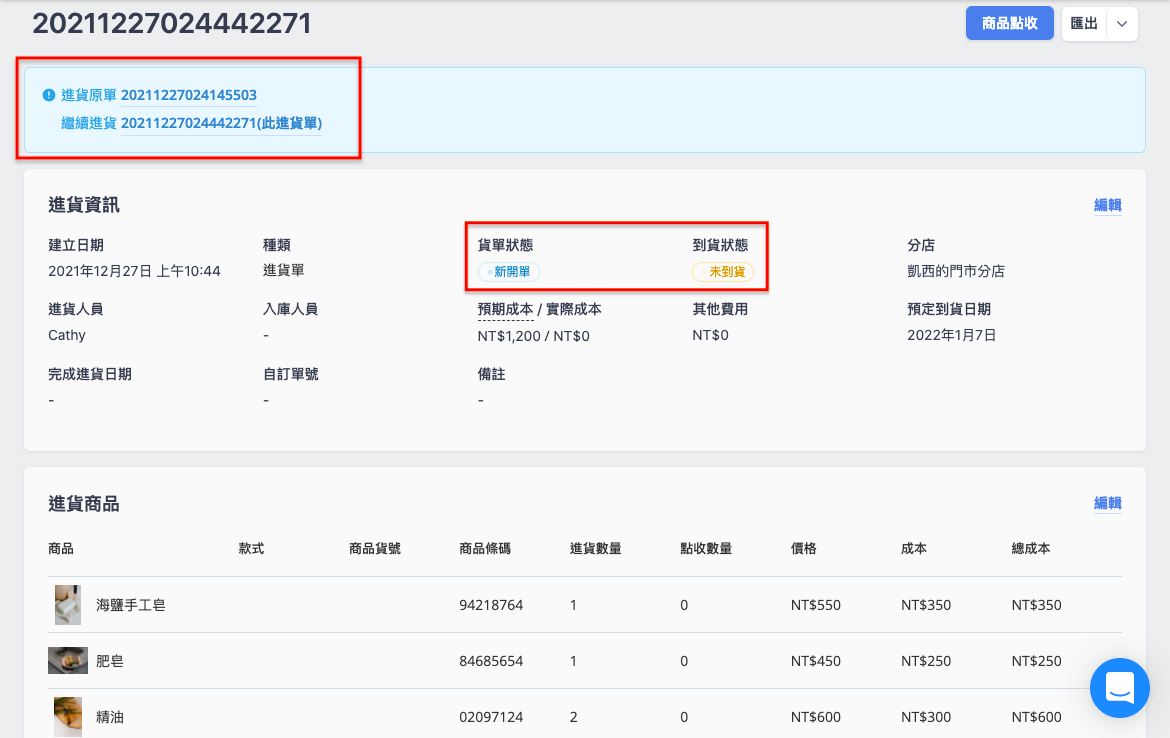The image size is (1170, 738).
Task: Edit the 進貨資訊 section
Action: [1107, 204]
